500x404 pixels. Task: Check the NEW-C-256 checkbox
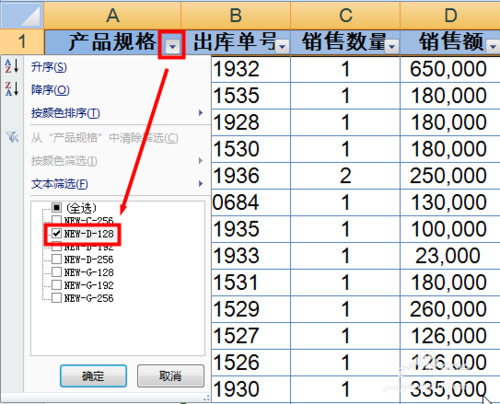[57, 220]
